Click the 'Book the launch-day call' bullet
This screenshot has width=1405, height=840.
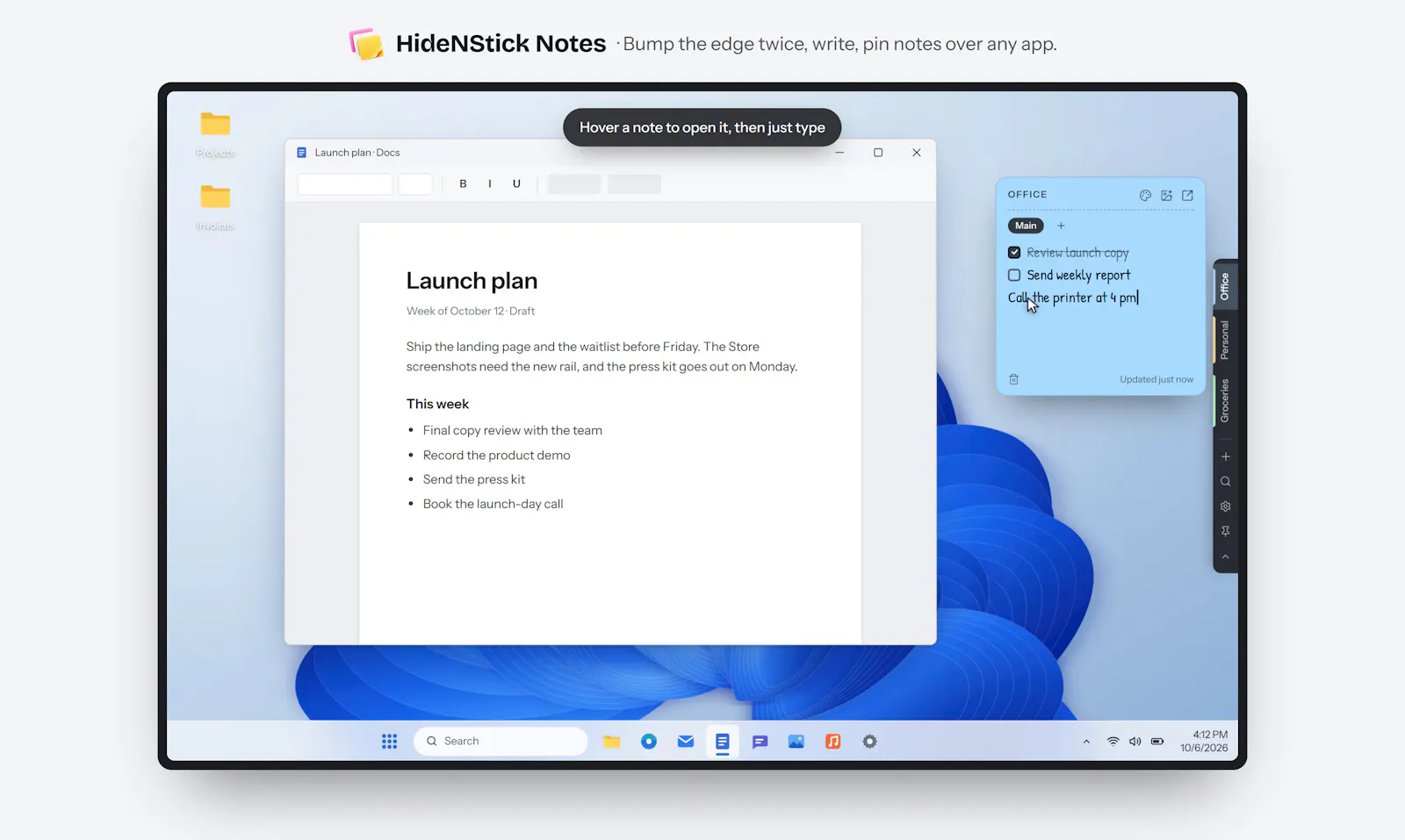[x=493, y=504]
